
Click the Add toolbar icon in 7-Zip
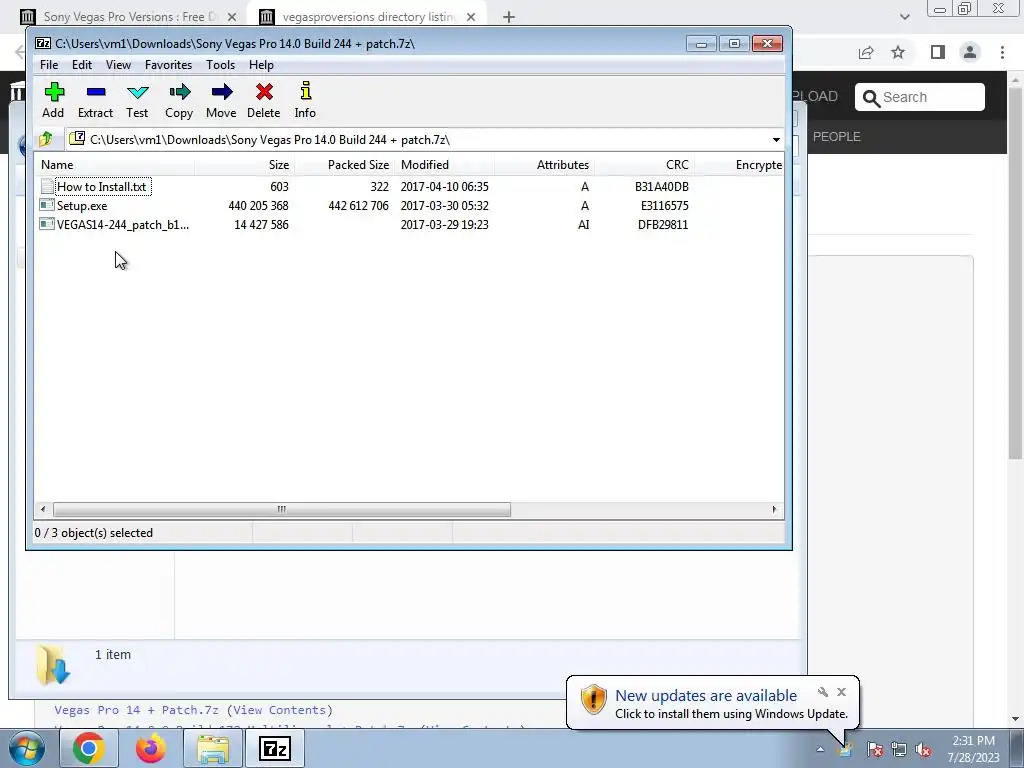click(x=54, y=100)
